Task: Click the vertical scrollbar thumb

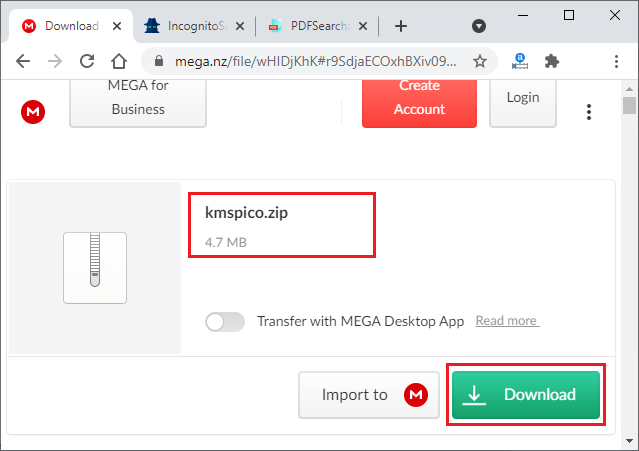Action: coord(629,106)
